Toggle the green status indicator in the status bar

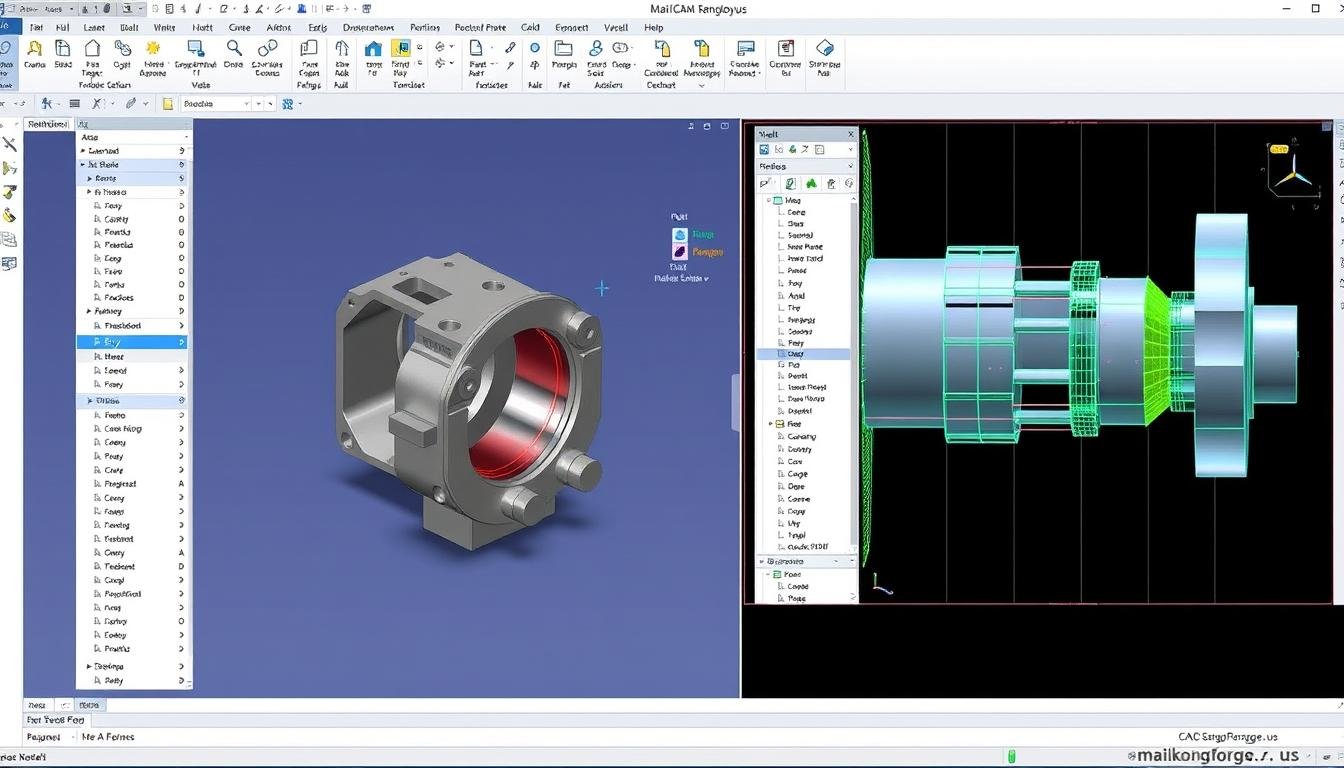coord(1011,757)
